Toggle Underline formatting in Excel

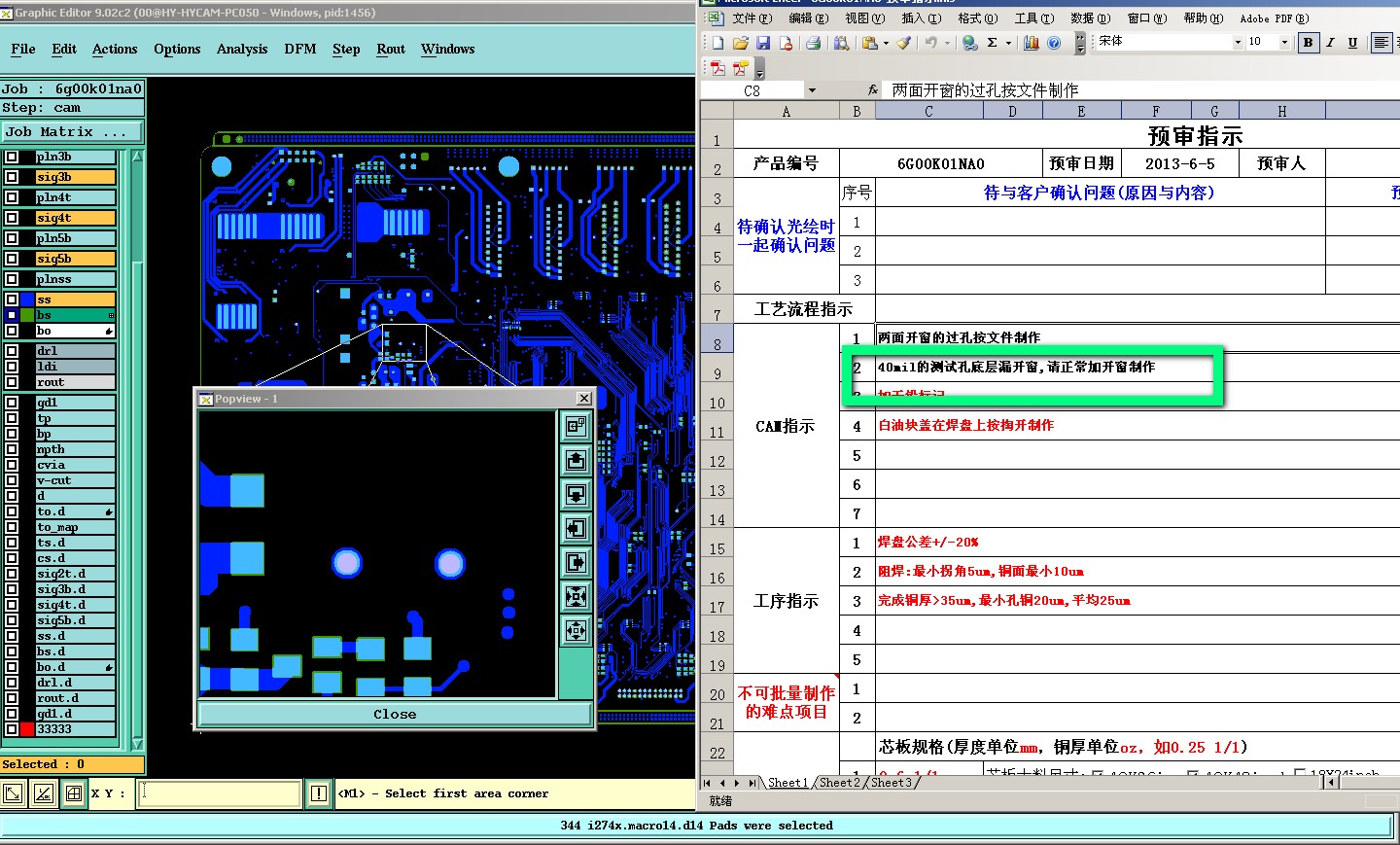(x=1352, y=42)
